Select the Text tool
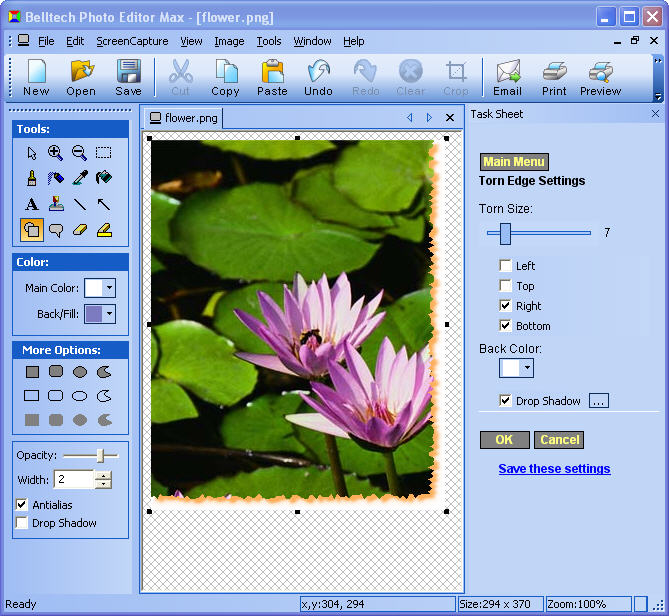 tap(31, 204)
